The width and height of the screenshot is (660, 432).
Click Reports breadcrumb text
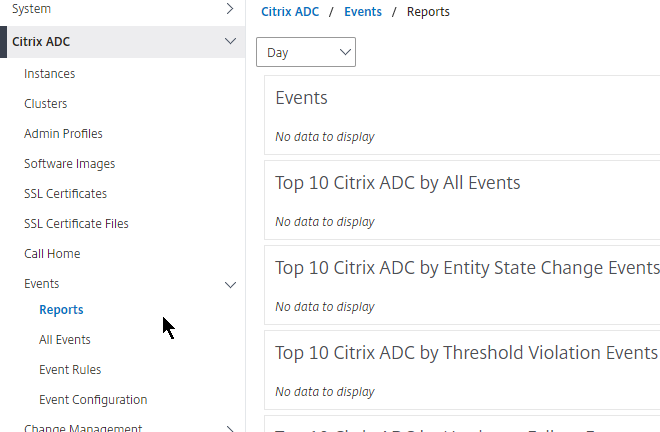(428, 12)
